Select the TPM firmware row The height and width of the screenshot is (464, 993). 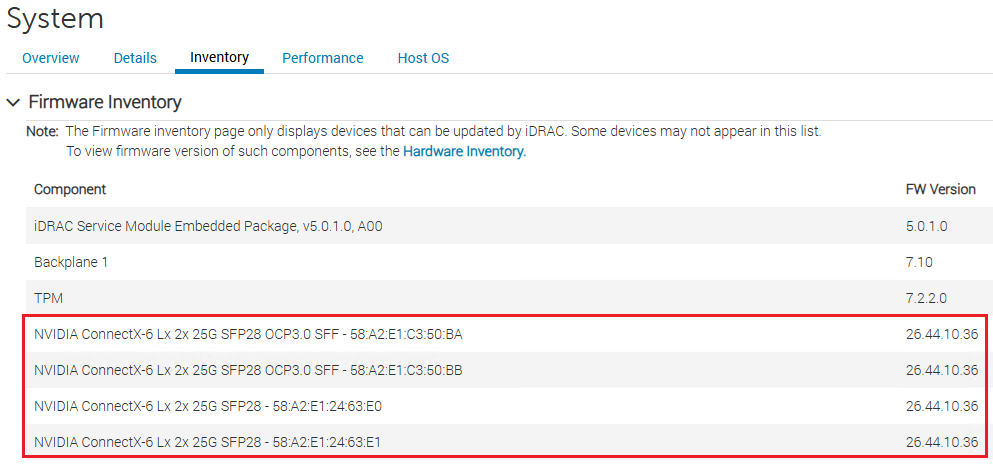(x=48, y=298)
